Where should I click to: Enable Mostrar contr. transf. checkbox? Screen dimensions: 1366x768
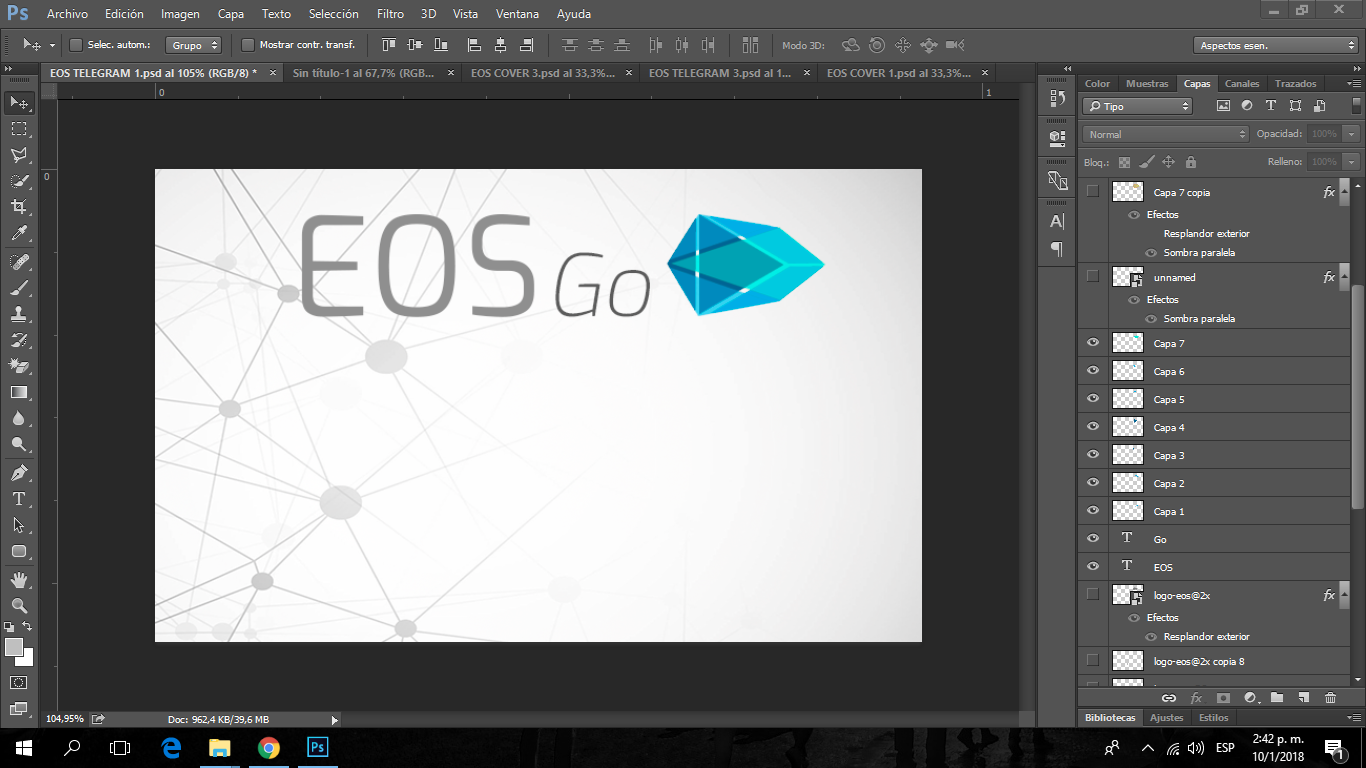[x=248, y=45]
